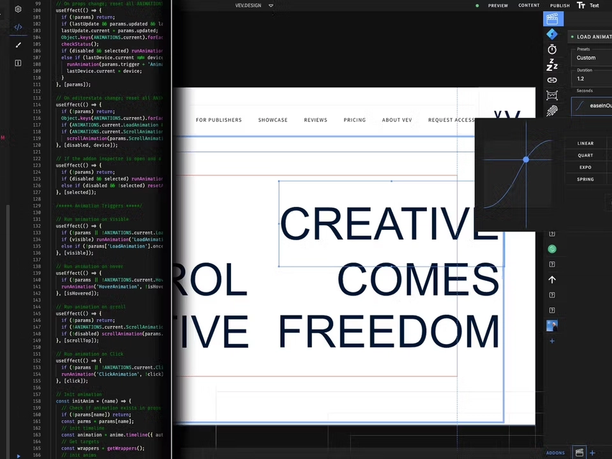Click code line '}, [scrollTop]);'
612x459 pixels.
tap(77, 340)
